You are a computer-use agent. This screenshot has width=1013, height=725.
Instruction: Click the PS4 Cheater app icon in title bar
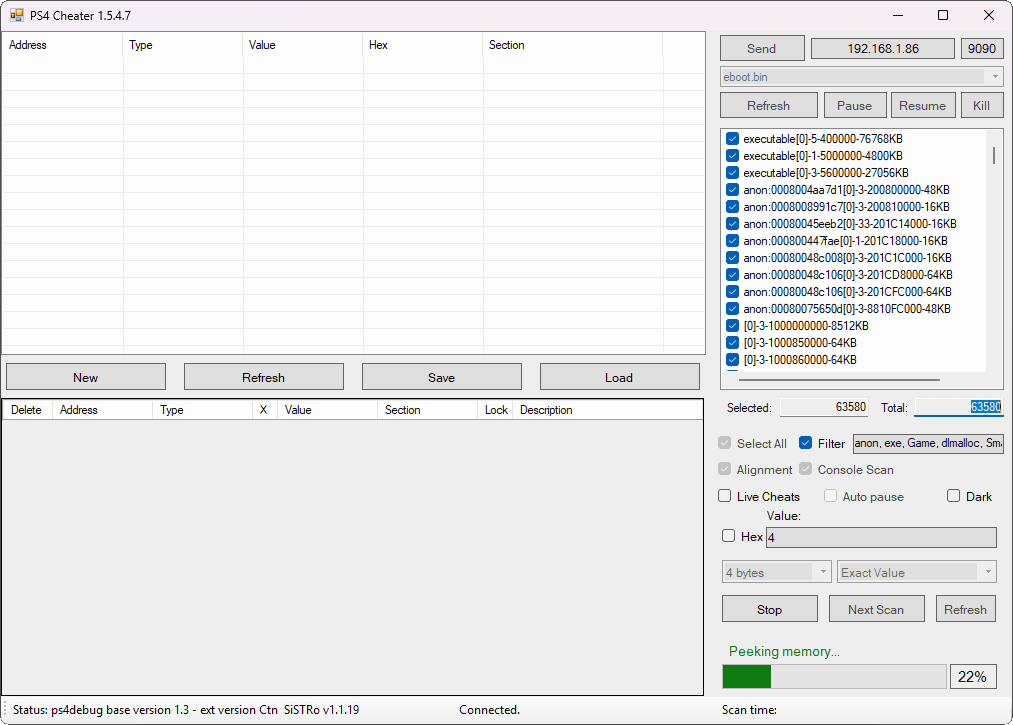coord(17,15)
